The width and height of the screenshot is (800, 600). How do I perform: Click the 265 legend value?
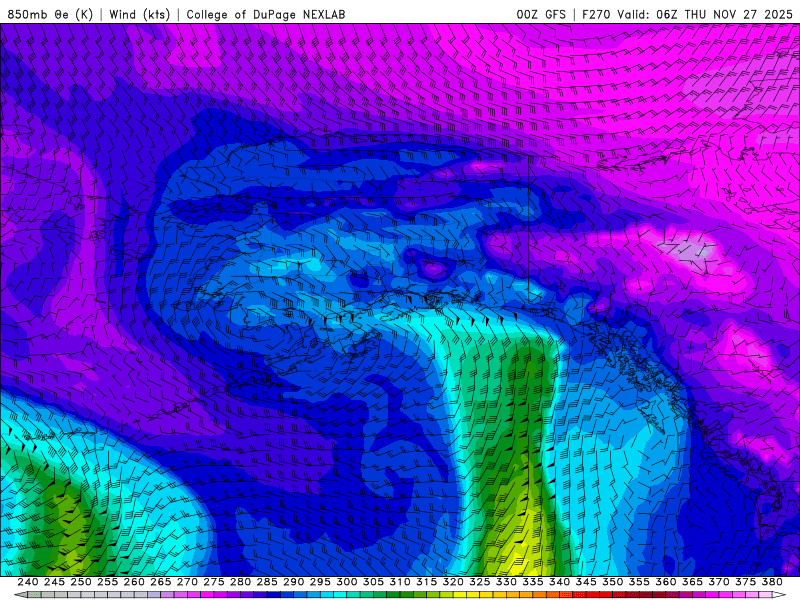point(160,582)
